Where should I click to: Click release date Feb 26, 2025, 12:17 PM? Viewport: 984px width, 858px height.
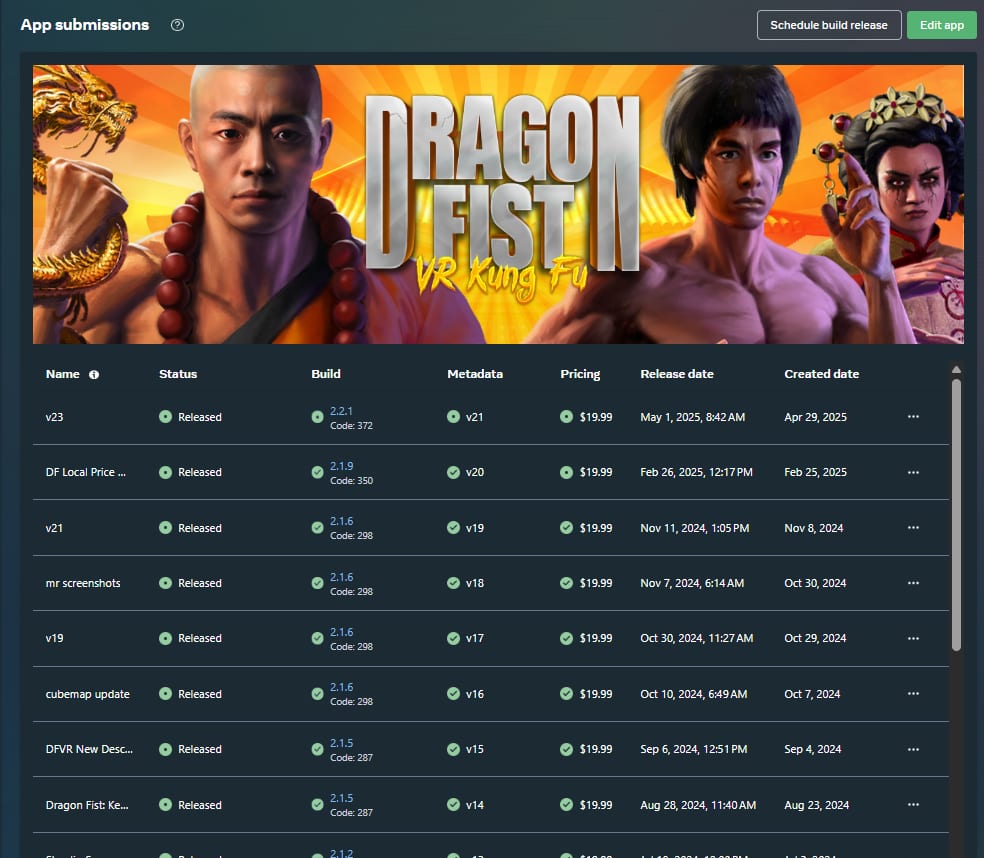(697, 472)
